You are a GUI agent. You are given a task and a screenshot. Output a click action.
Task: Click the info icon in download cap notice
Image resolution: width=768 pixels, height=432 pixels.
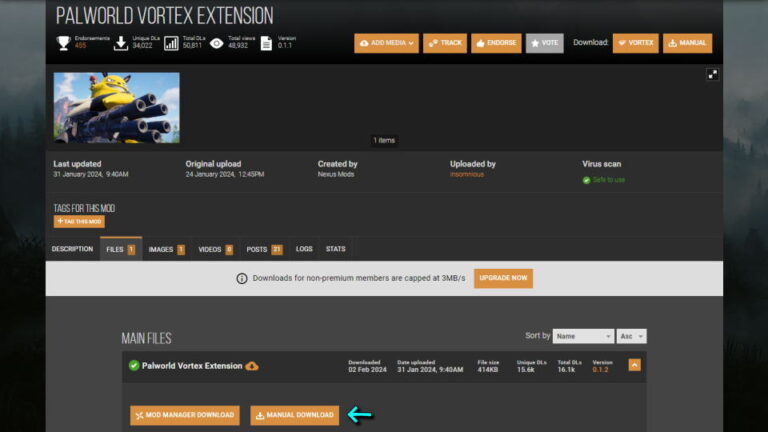[x=242, y=279]
